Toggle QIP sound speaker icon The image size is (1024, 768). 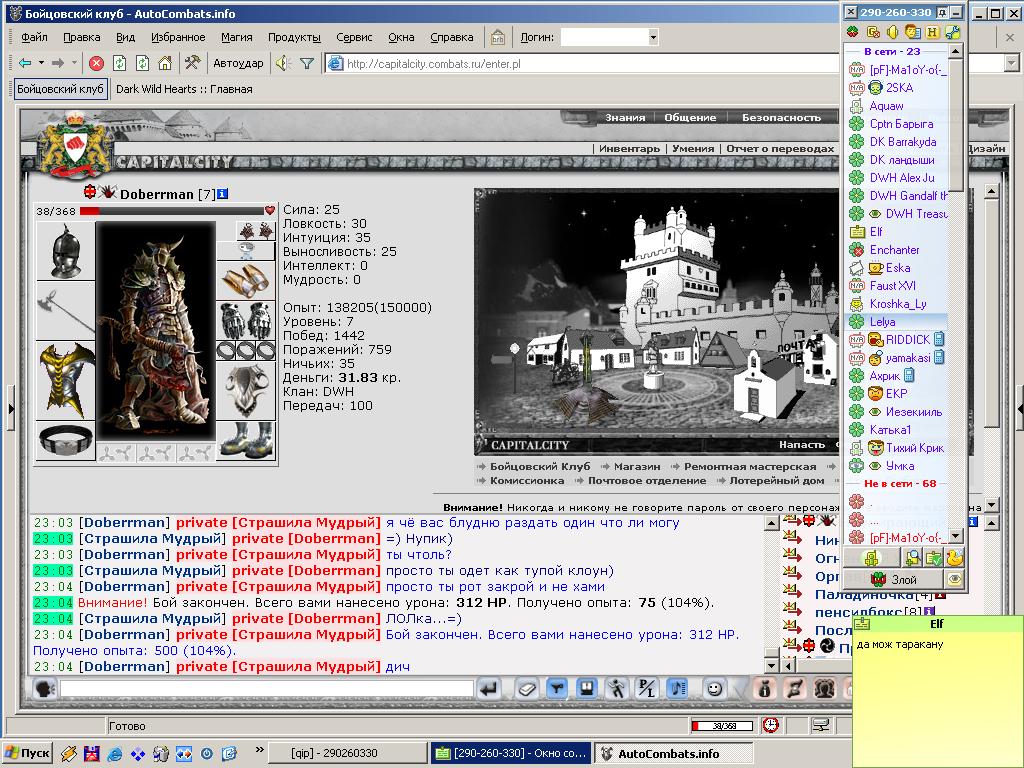tap(893, 31)
